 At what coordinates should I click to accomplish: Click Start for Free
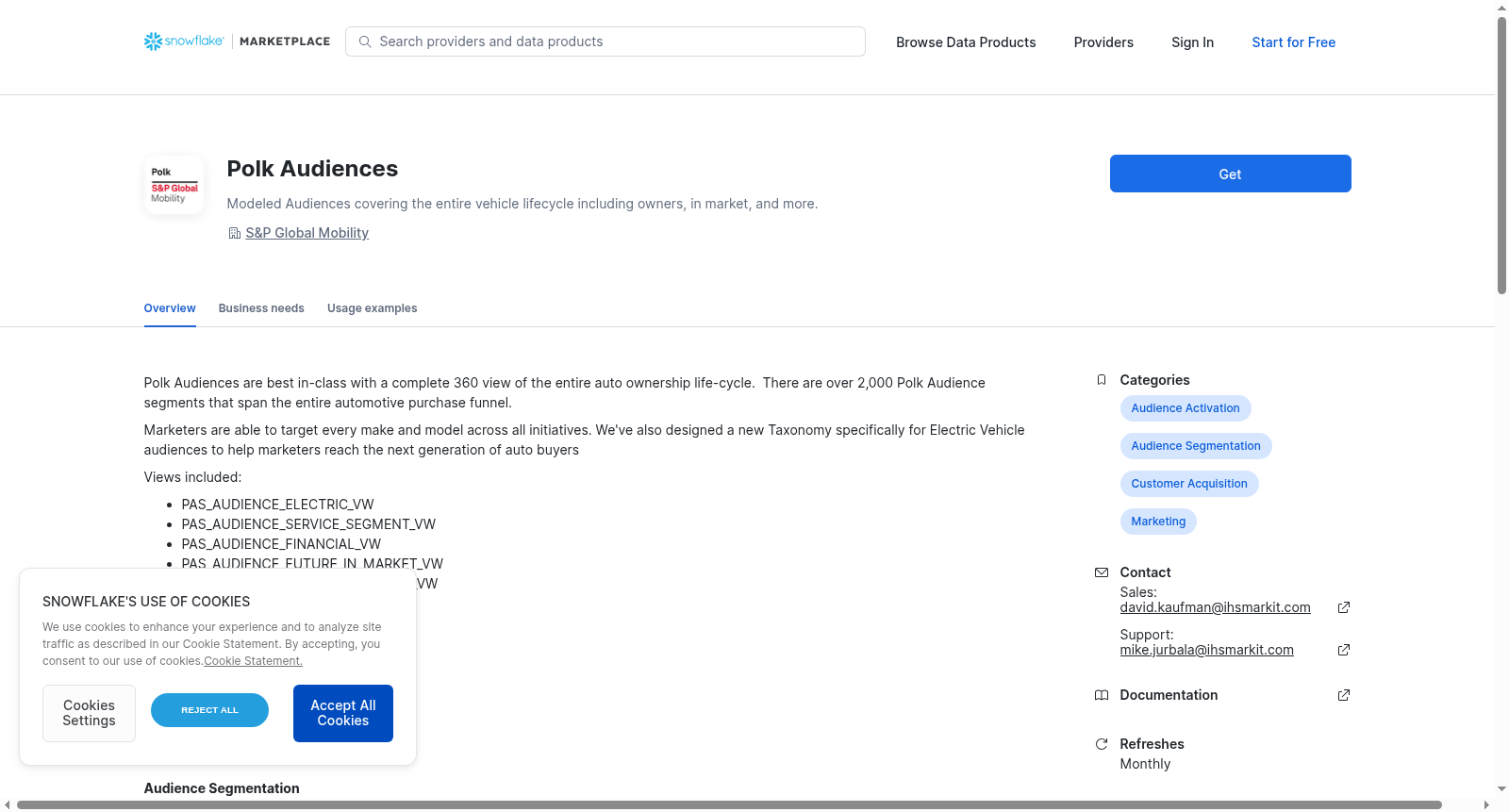pyautogui.click(x=1293, y=42)
